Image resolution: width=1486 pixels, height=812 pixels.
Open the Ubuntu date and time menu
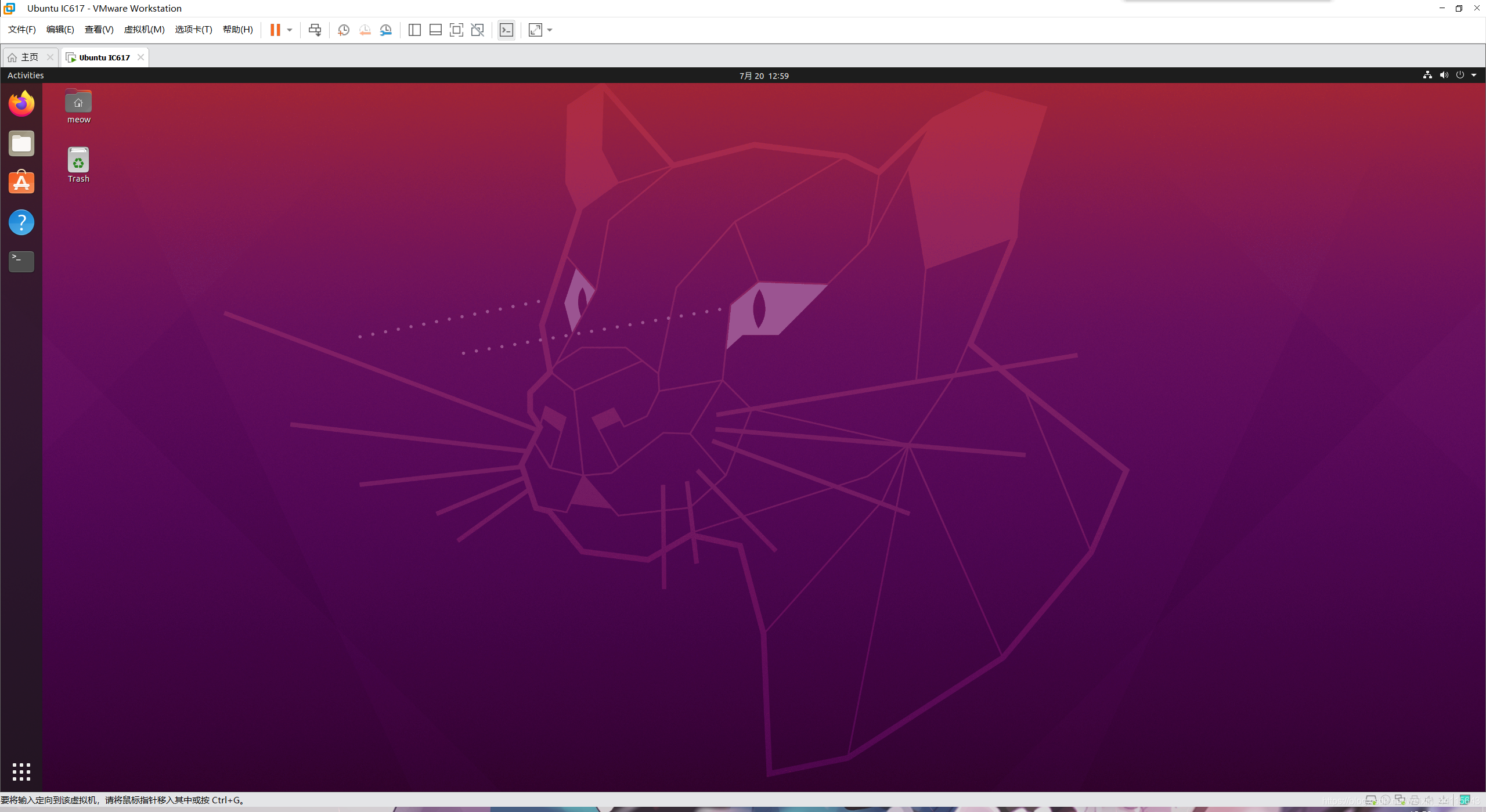tap(763, 75)
